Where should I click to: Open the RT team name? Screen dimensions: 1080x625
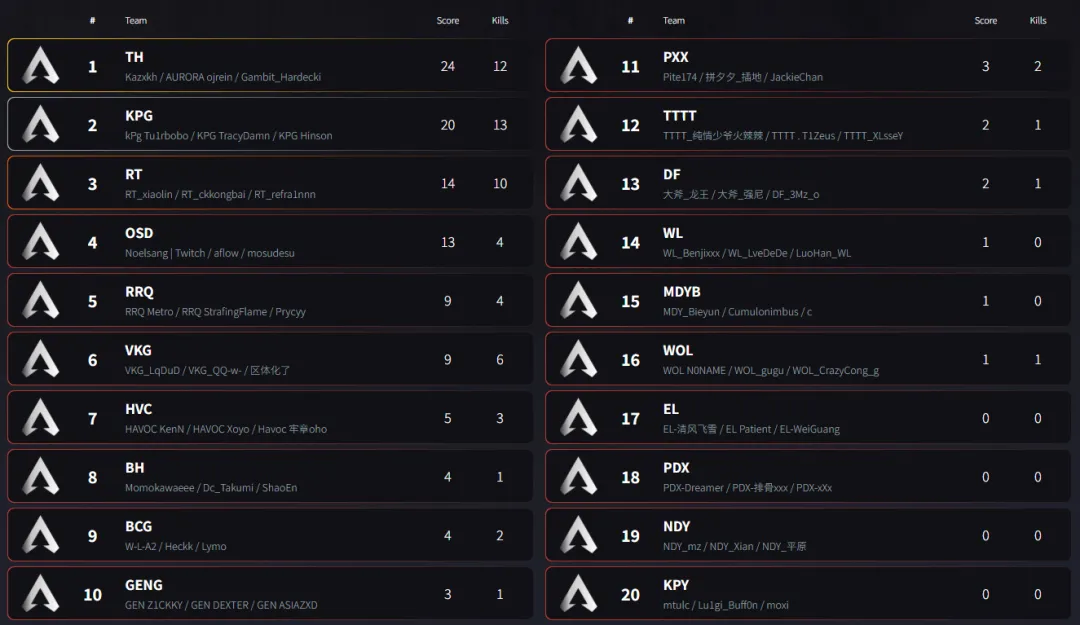[134, 174]
